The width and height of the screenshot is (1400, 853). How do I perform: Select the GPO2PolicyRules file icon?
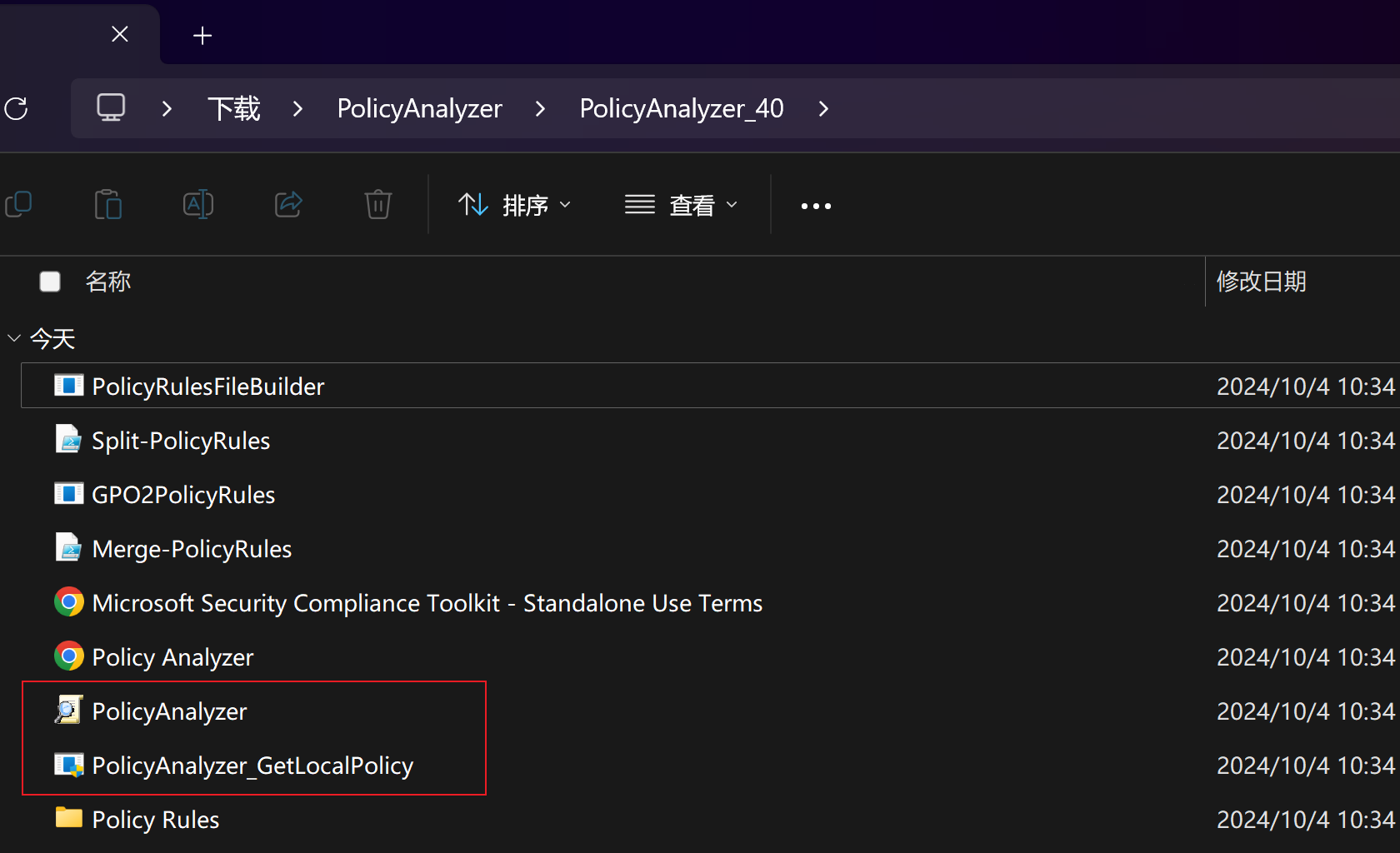69,494
